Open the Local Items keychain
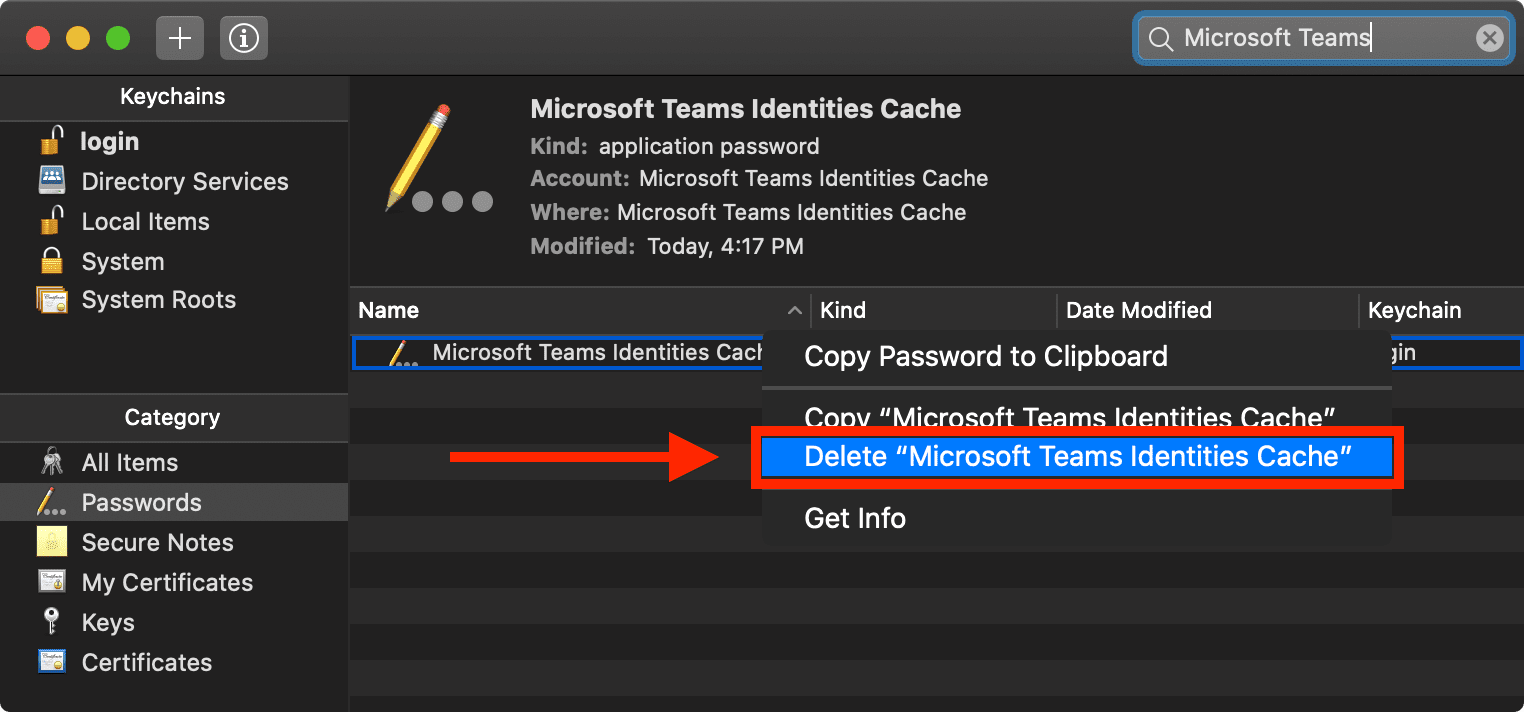 click(x=145, y=222)
